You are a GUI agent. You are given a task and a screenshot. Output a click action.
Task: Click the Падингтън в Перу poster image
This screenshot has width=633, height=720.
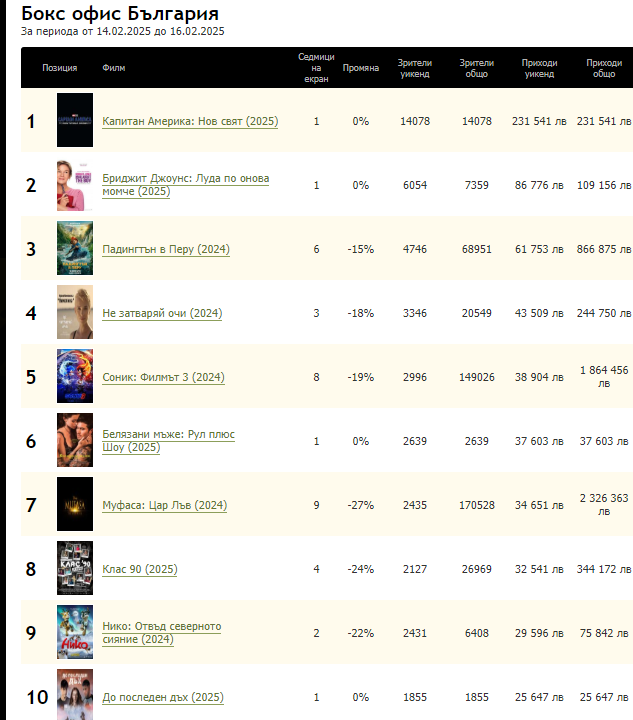click(75, 248)
